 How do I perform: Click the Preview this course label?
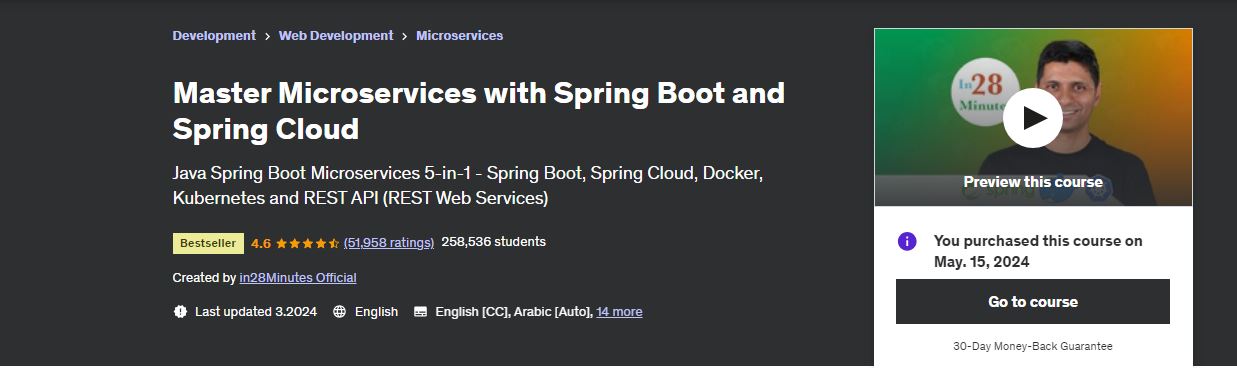tap(1033, 182)
